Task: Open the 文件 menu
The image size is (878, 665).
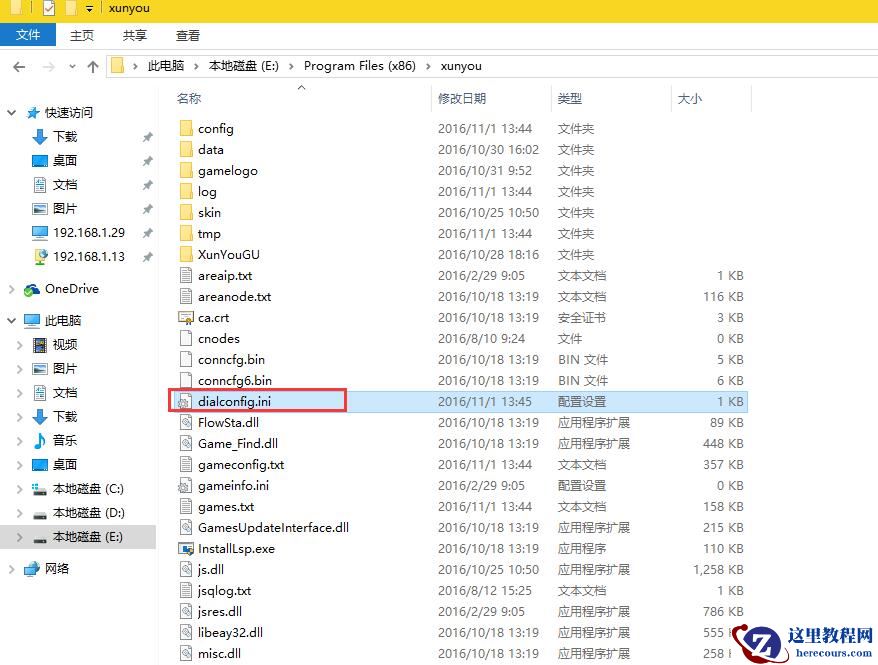Action: pyautogui.click(x=28, y=34)
